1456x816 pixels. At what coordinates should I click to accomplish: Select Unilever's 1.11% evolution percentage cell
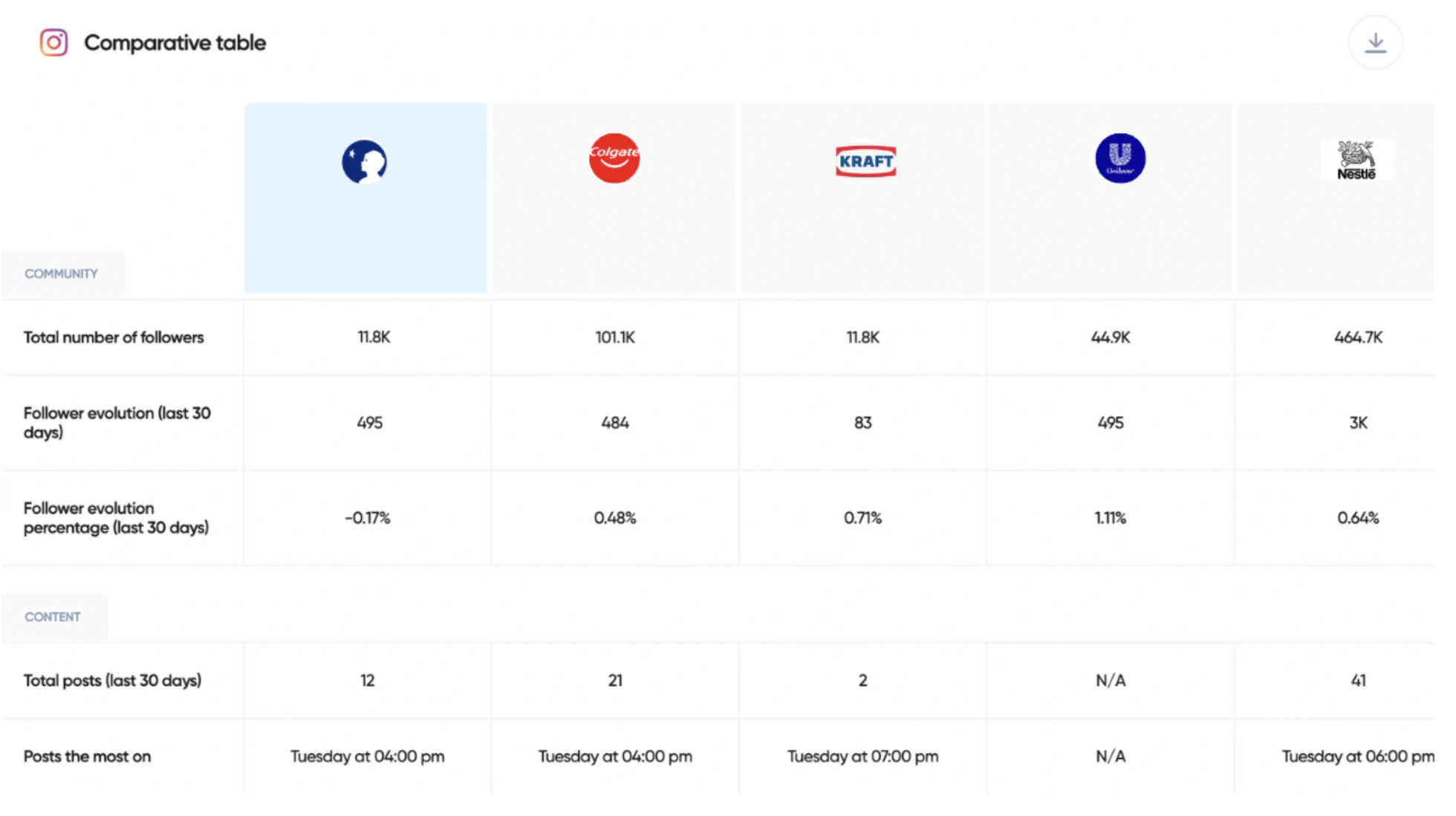1111,518
